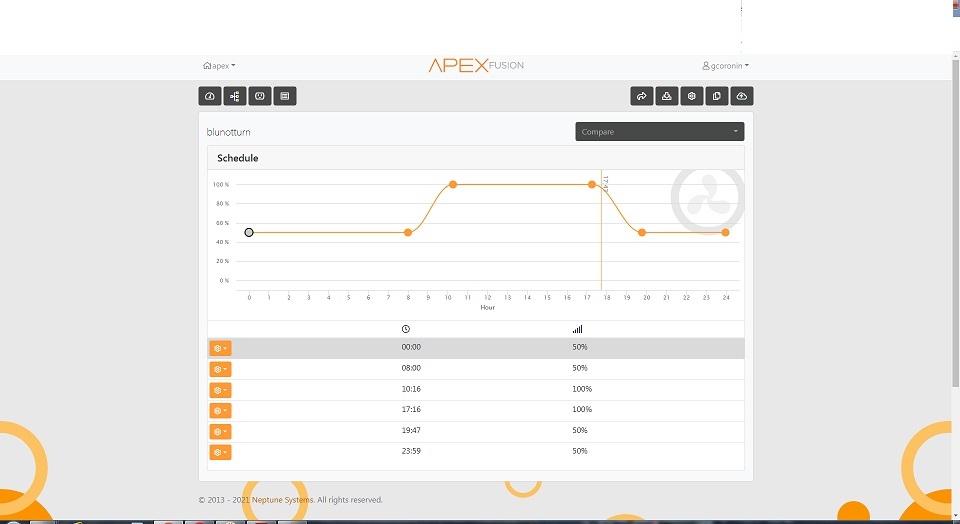Click the hierarchy tree icon button
The image size is (960, 524).
point(235,96)
